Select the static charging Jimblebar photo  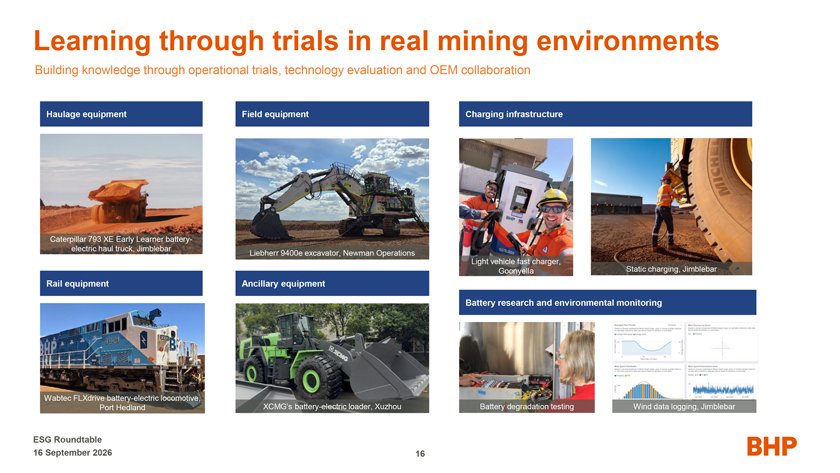(x=671, y=207)
